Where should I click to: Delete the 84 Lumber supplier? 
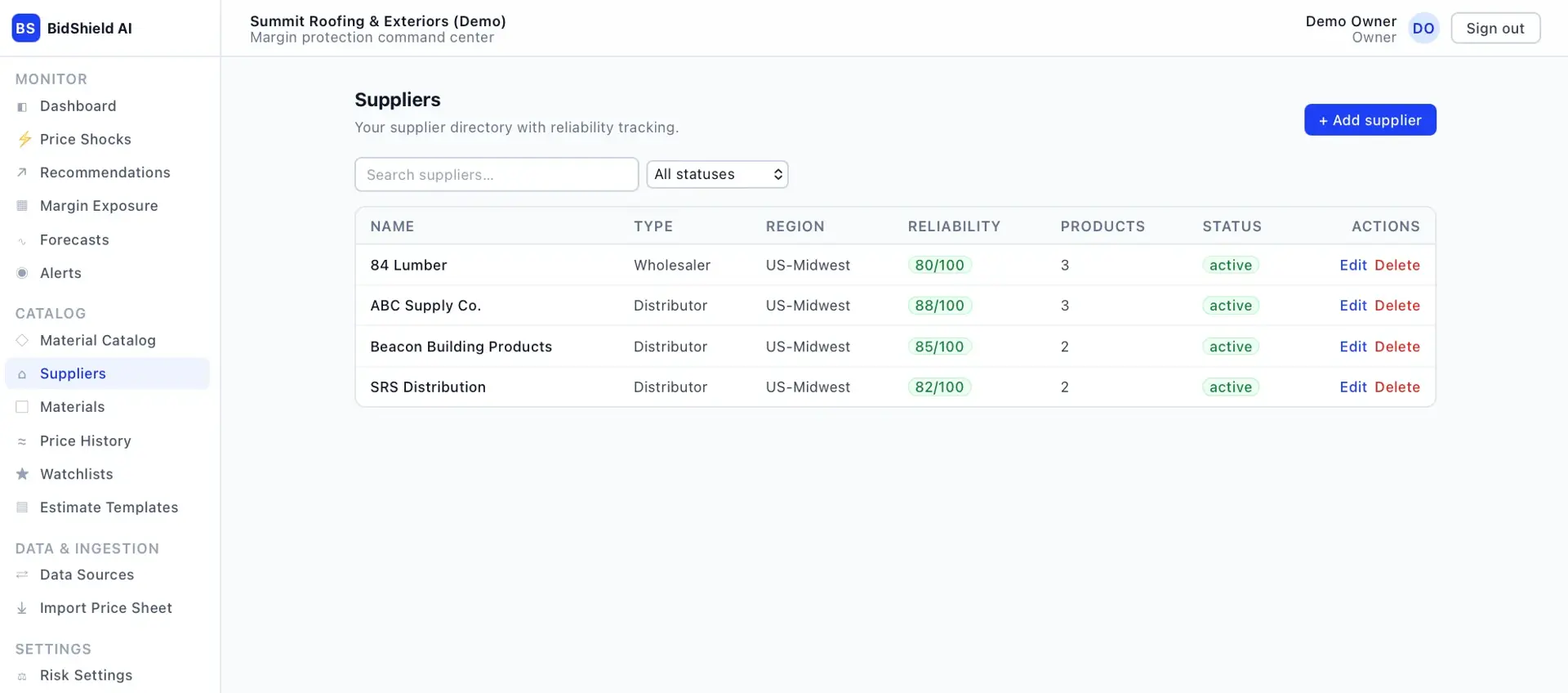pyautogui.click(x=1397, y=265)
